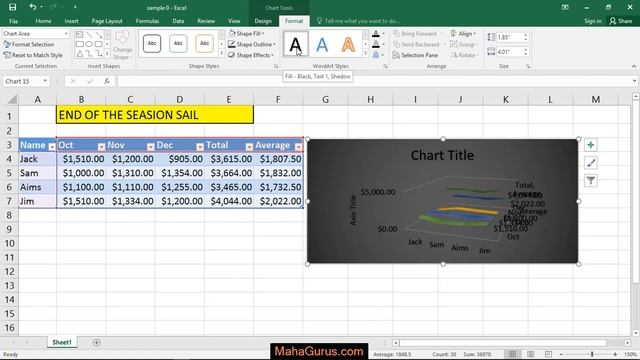Viewport: 640px width, 360px height.
Task: Expand the Shape Fill dropdown
Action: pos(263,33)
